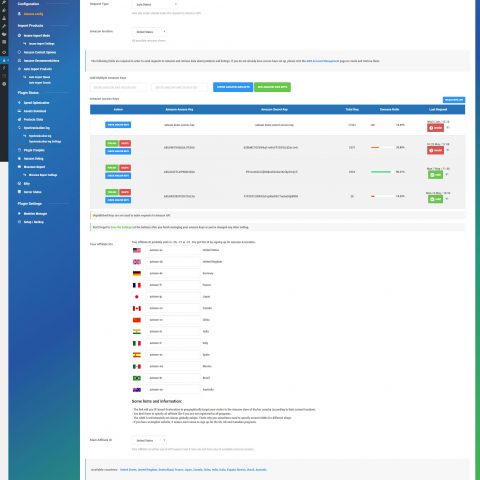
Task: Open the Amazon config menu item
Action: click(x=33, y=14)
